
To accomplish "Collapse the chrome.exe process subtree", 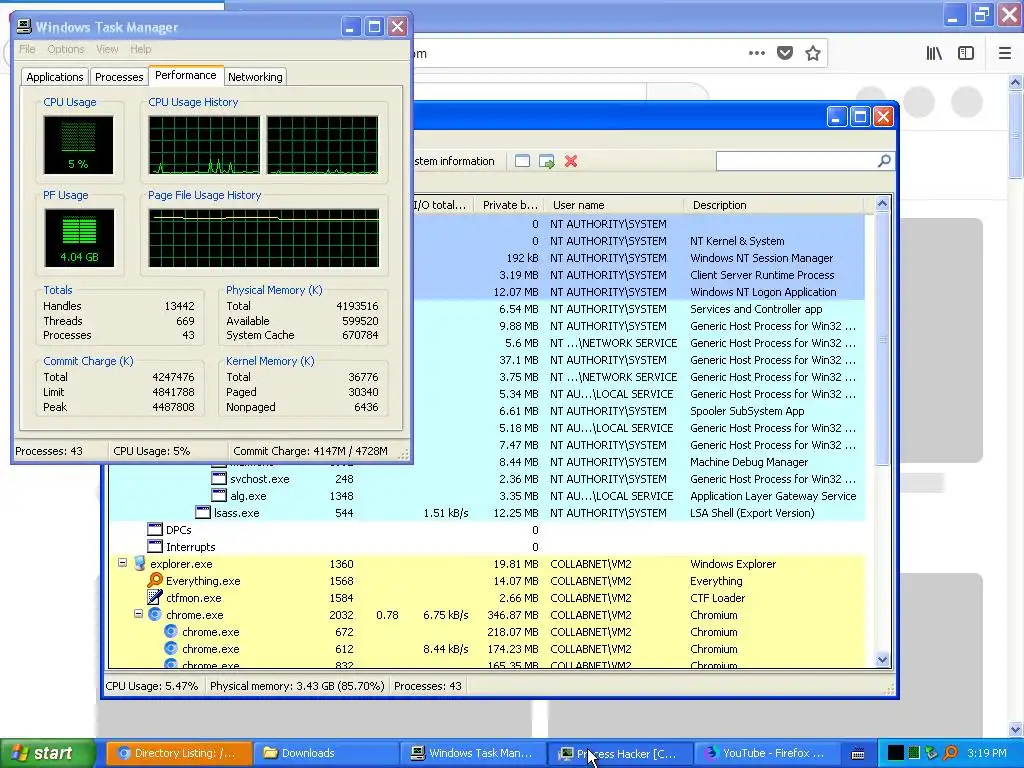I will click(x=138, y=614).
